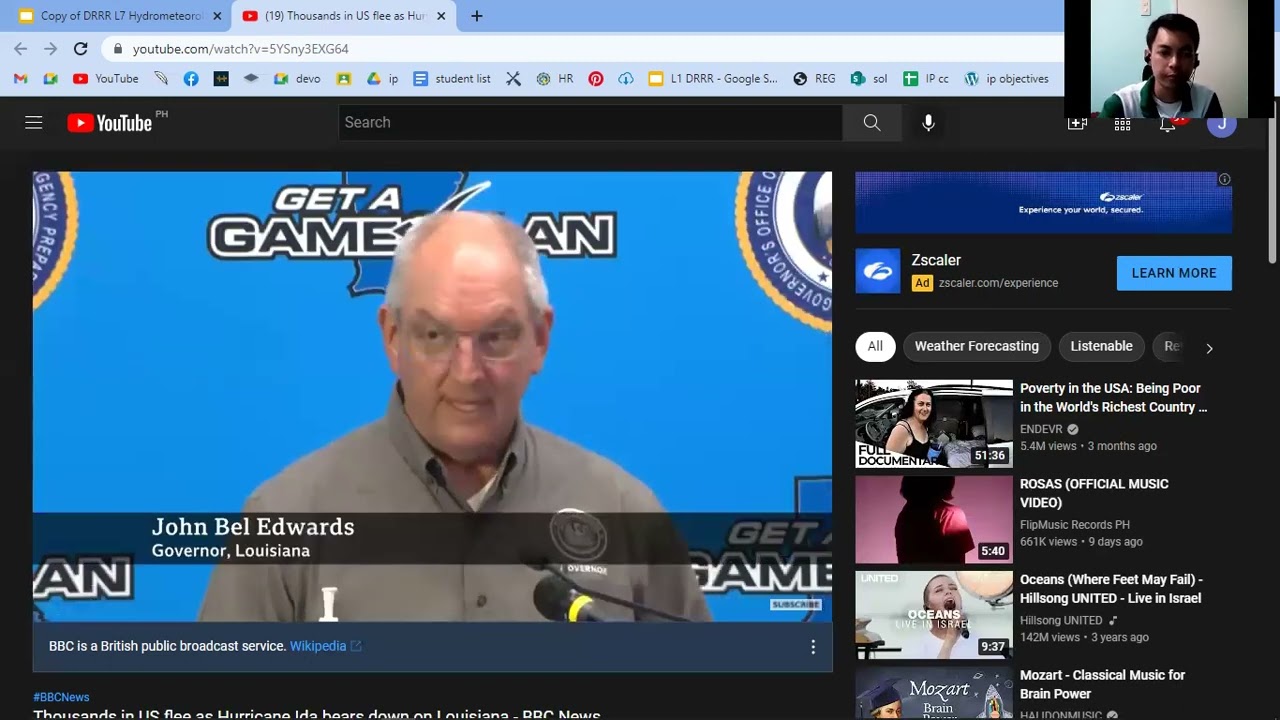Switch to Thousands in US flee tab
This screenshot has height=720, width=1280.
pyautogui.click(x=342, y=16)
